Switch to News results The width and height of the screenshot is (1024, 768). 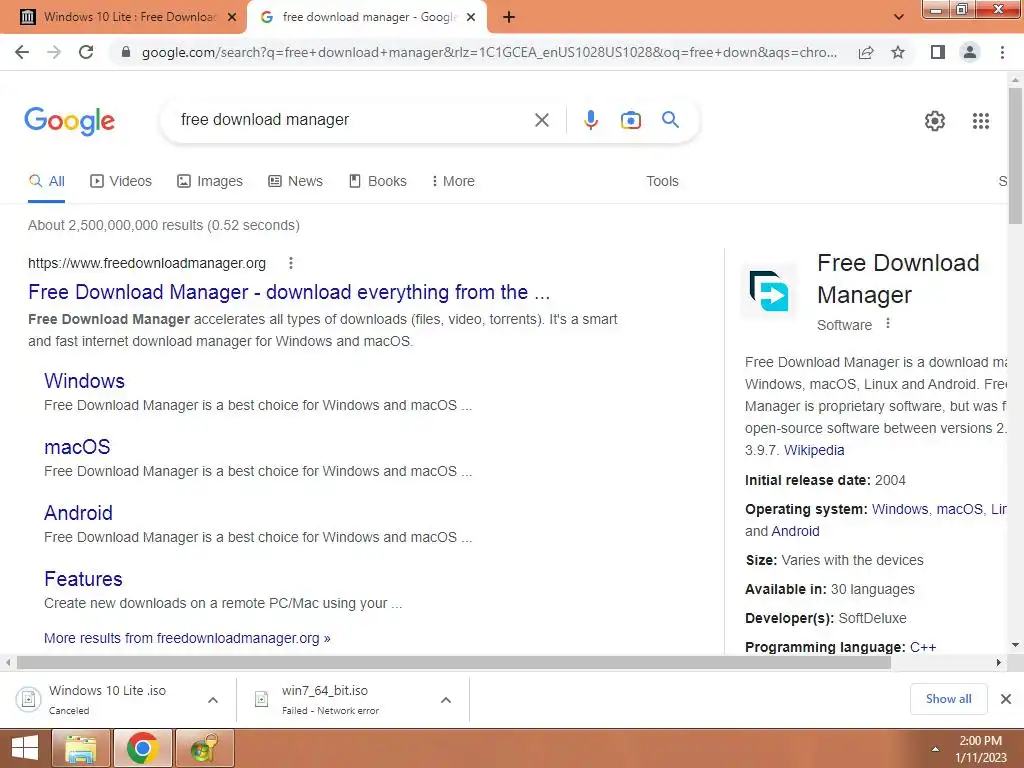point(296,181)
